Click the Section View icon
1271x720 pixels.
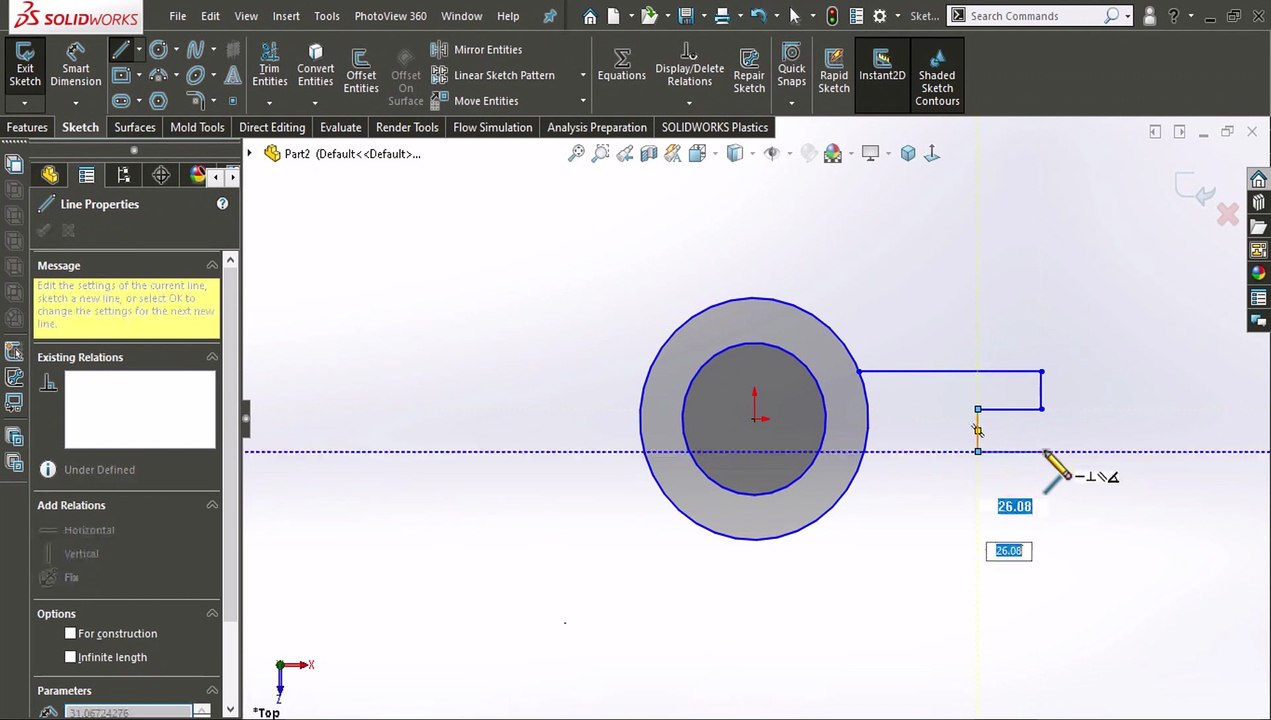[x=649, y=153]
